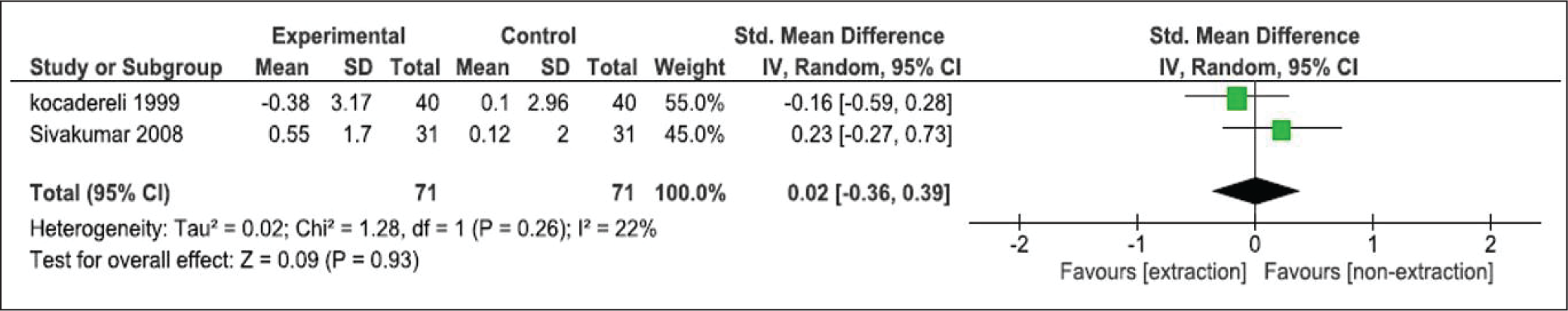This screenshot has width=1568, height=311.
Task: Click the green square for Sivakumar 2008
Action: [1281, 131]
